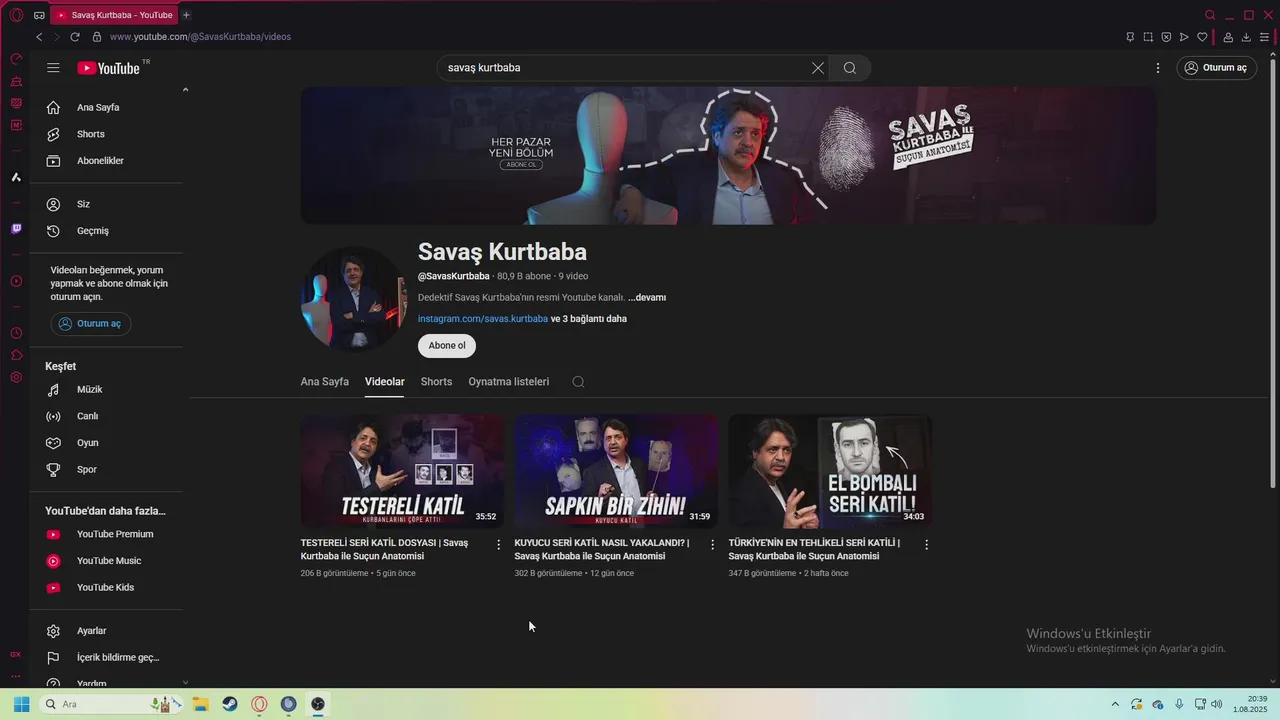Click browser back arrow
The width and height of the screenshot is (1280, 720).
click(39, 37)
